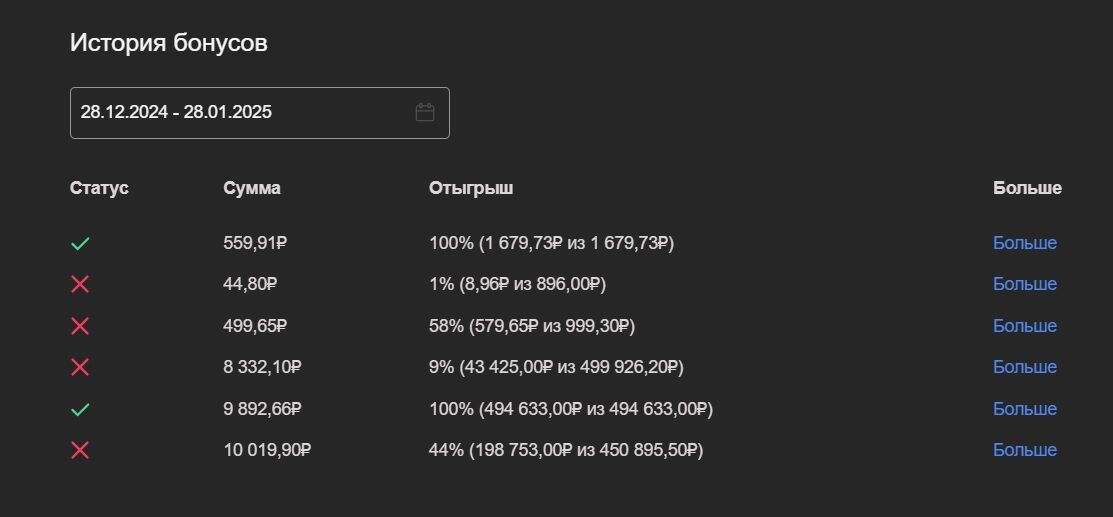Image resolution: width=1113 pixels, height=517 pixels.
Task: Click the Сумма column header
Action: (x=252, y=188)
